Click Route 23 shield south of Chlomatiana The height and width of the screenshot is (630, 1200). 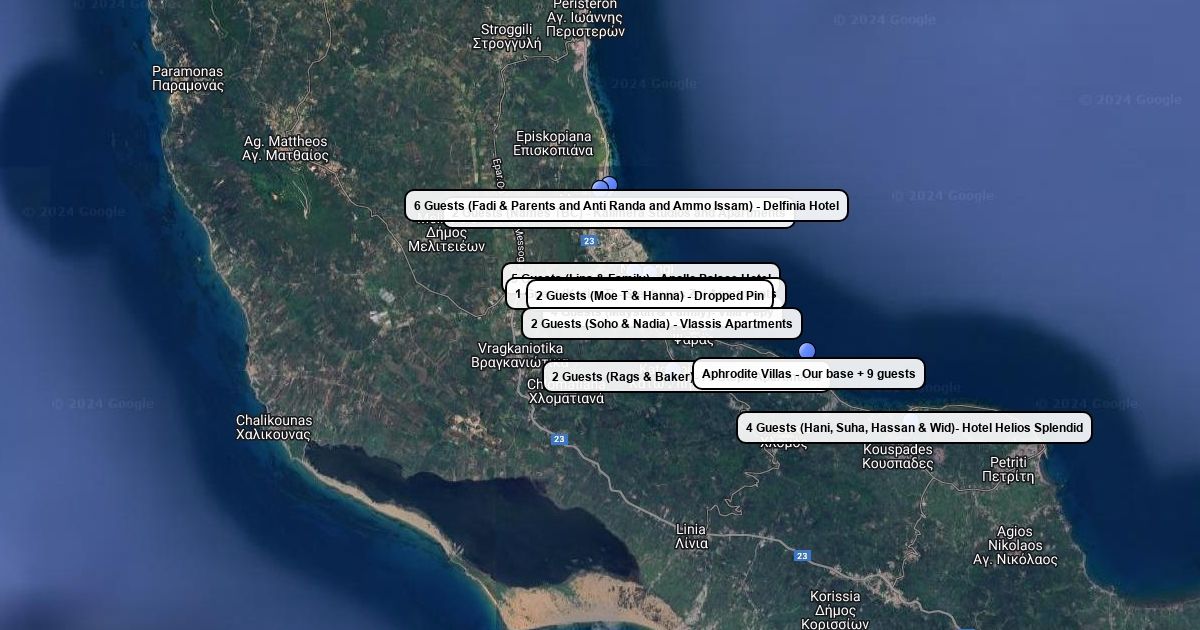point(559,439)
